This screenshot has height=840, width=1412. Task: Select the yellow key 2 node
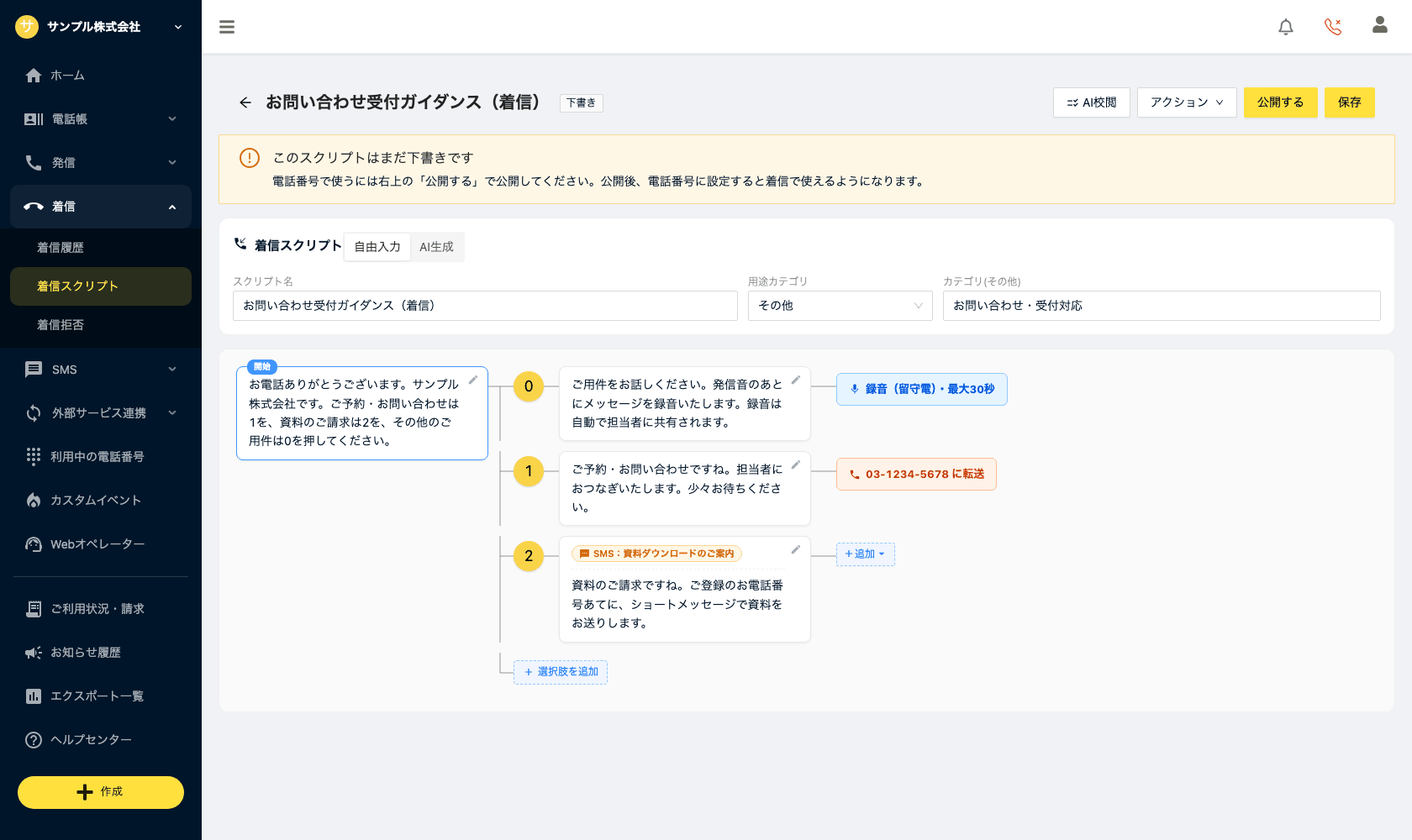[529, 556]
